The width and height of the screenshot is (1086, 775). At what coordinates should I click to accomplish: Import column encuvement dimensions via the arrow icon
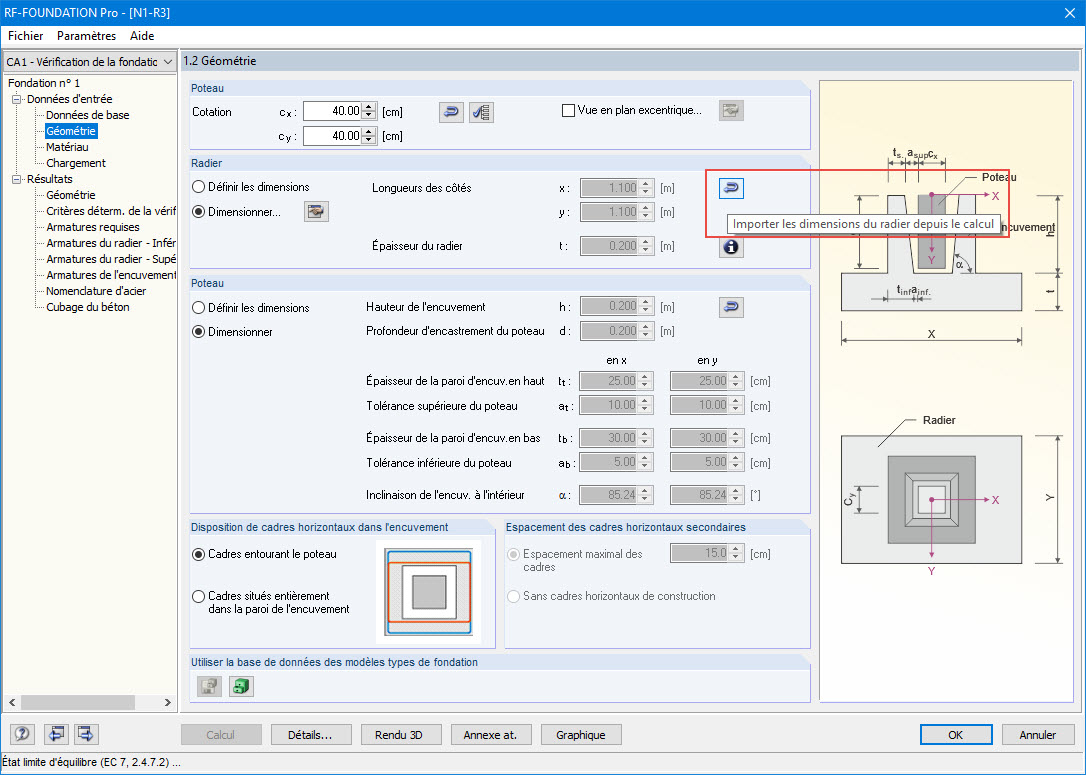click(x=731, y=307)
